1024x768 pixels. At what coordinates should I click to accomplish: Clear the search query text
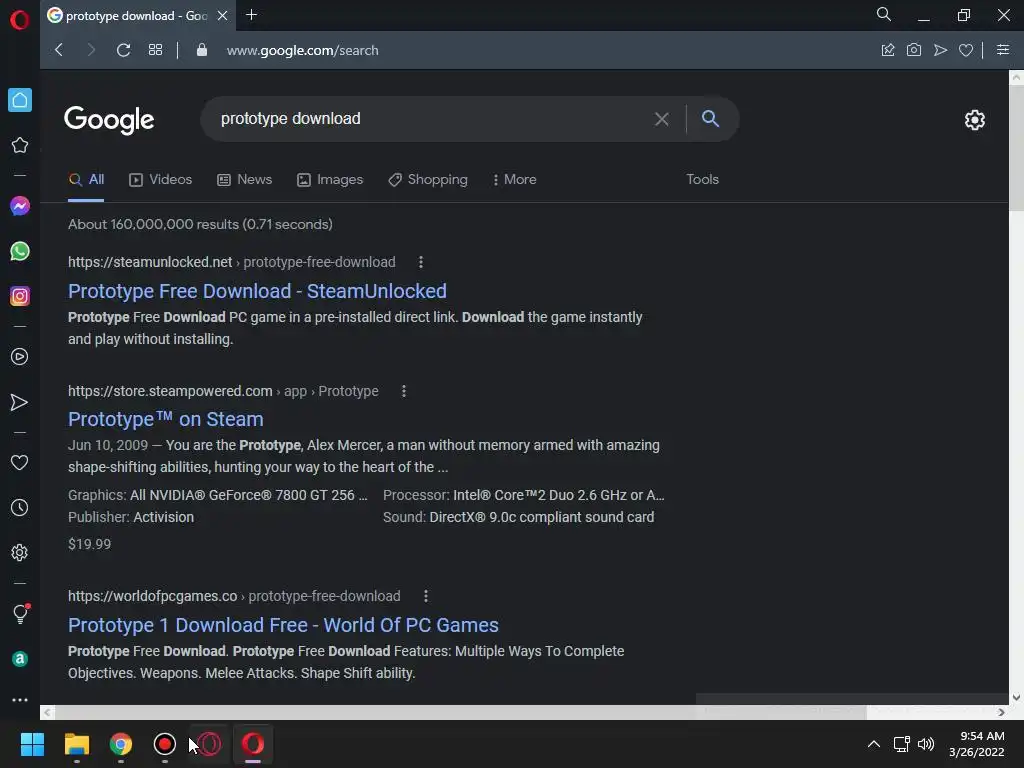tap(662, 119)
